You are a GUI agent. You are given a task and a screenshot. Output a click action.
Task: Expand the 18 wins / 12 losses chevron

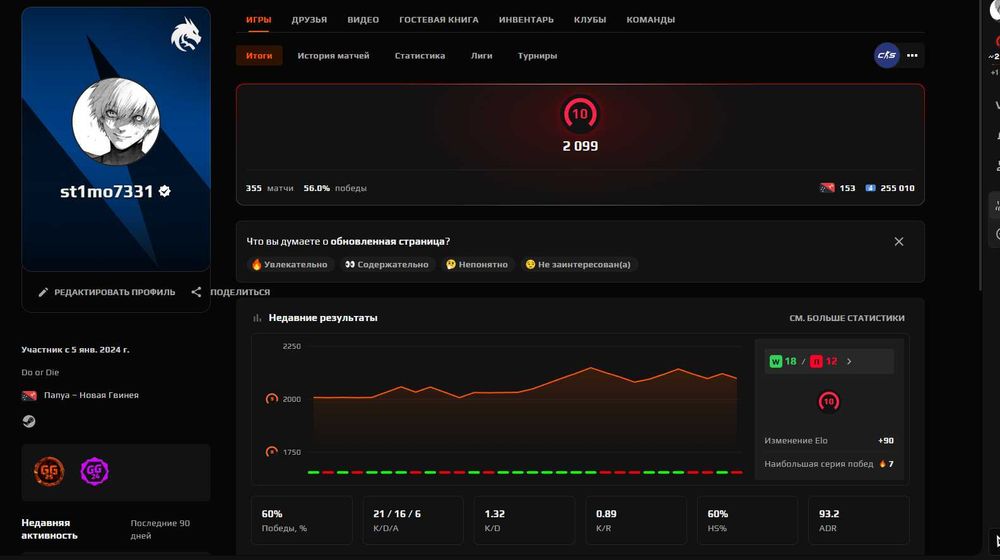click(x=849, y=361)
